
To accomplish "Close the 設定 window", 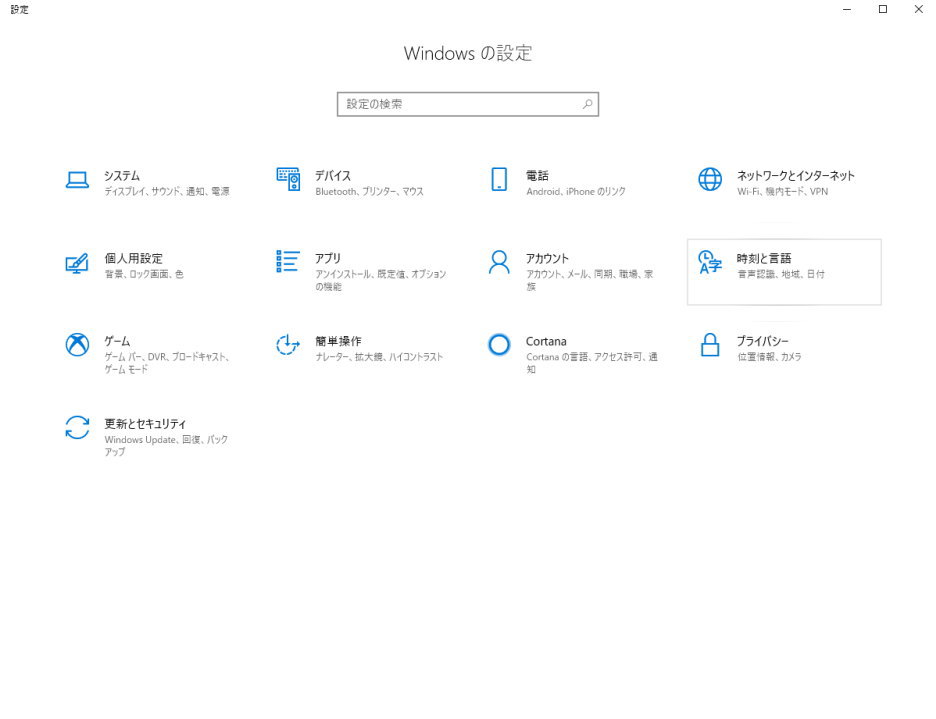I will [919, 9].
